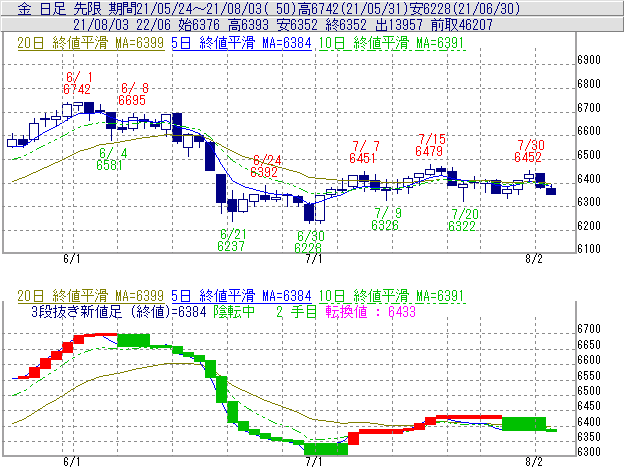Click the period text 期間21/05/24~21/08/03
624x475 pixels.
point(187,8)
